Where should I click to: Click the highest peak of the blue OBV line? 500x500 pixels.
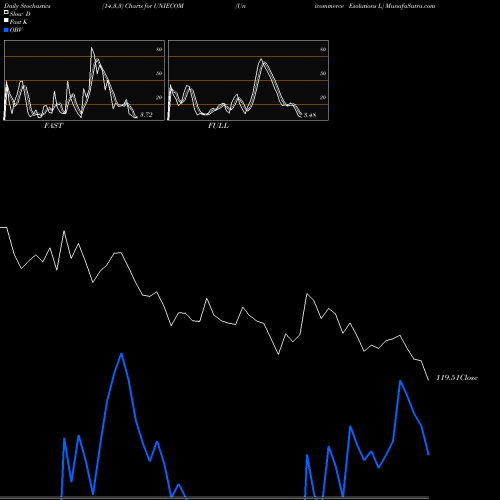click(121, 354)
